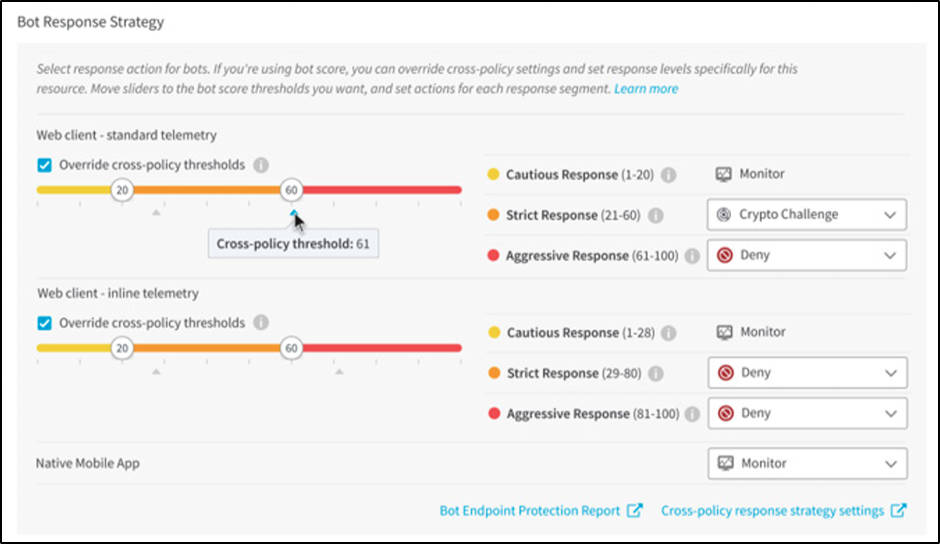Viewport: 940px width, 544px height.
Task: Open Deny dropdown for Strict Response (29-80)
Action: [x=807, y=373]
